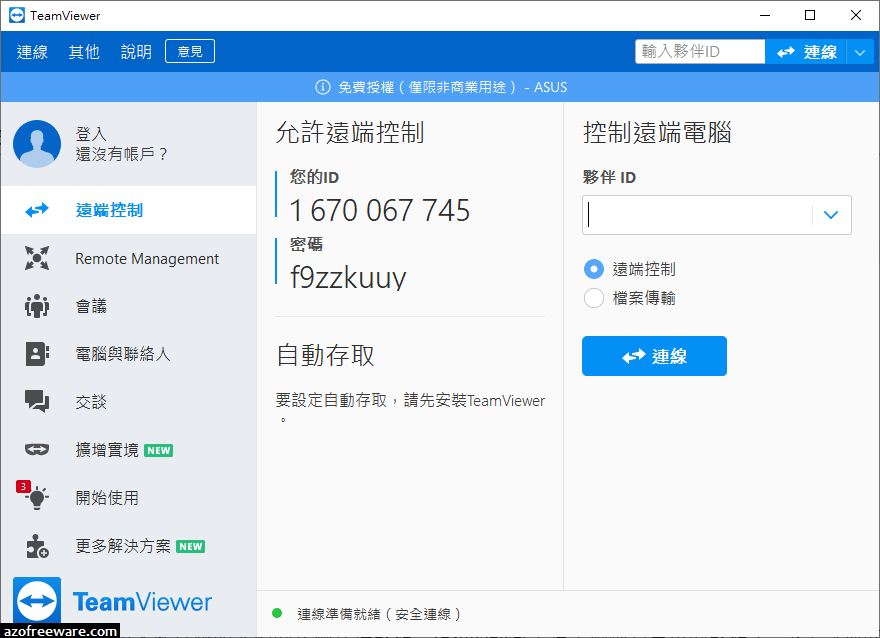Click NEW badge beside 擴增實境
880x638 pixels.
159,451
